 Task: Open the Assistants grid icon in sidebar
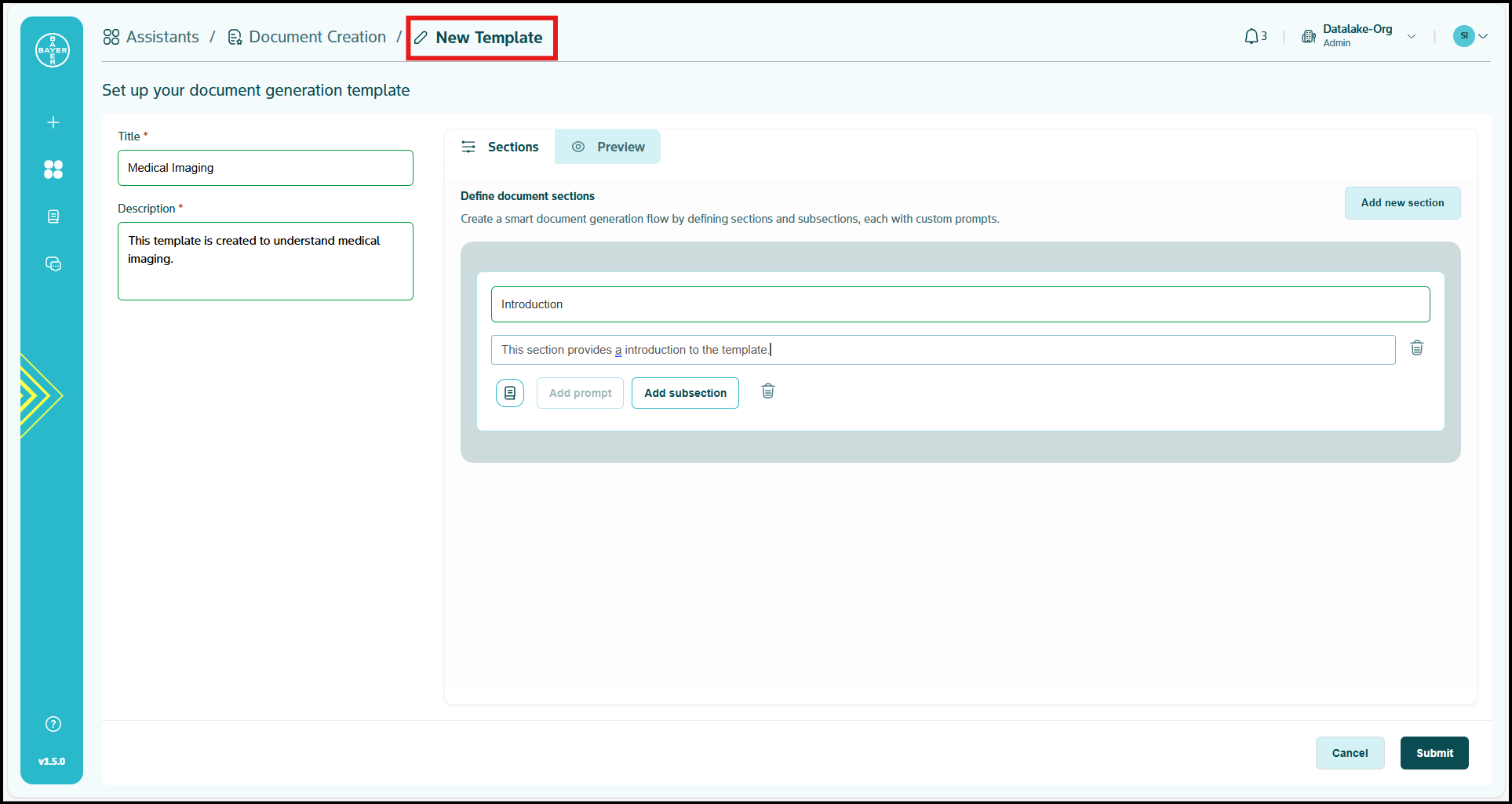coord(53,169)
